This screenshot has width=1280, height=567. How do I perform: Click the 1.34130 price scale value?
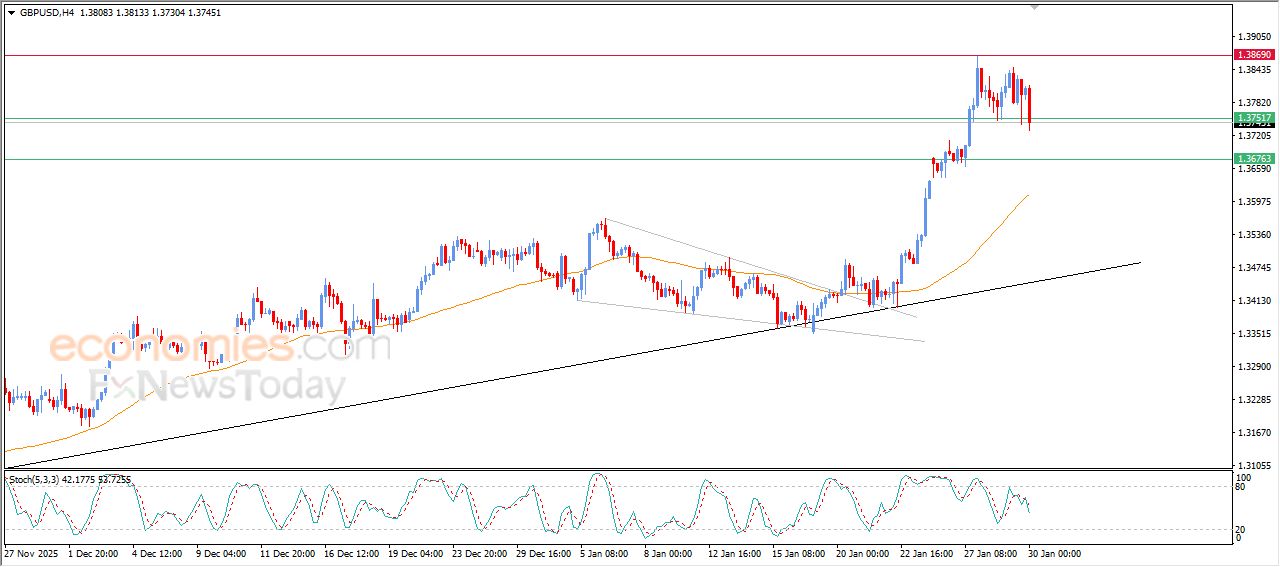tap(1254, 301)
